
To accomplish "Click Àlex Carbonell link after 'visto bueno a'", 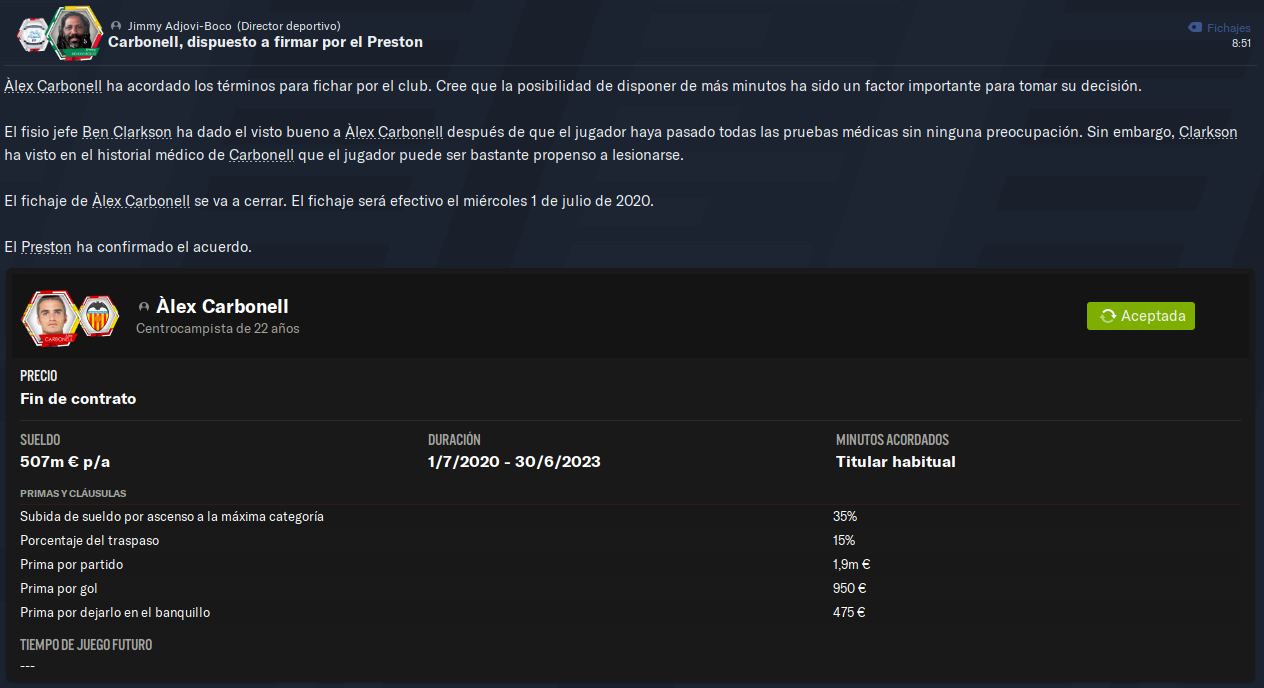I will tap(394, 132).
